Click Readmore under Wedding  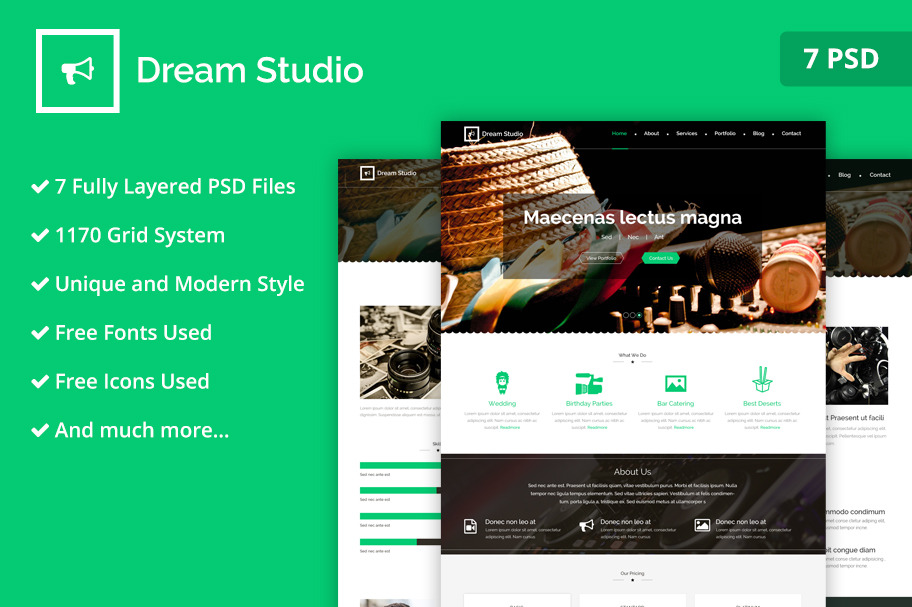coord(510,427)
